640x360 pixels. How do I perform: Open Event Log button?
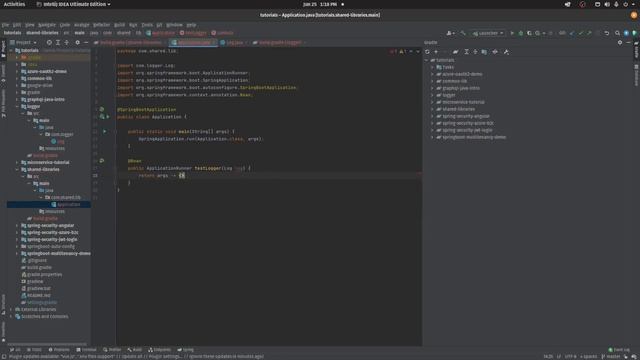[619, 350]
